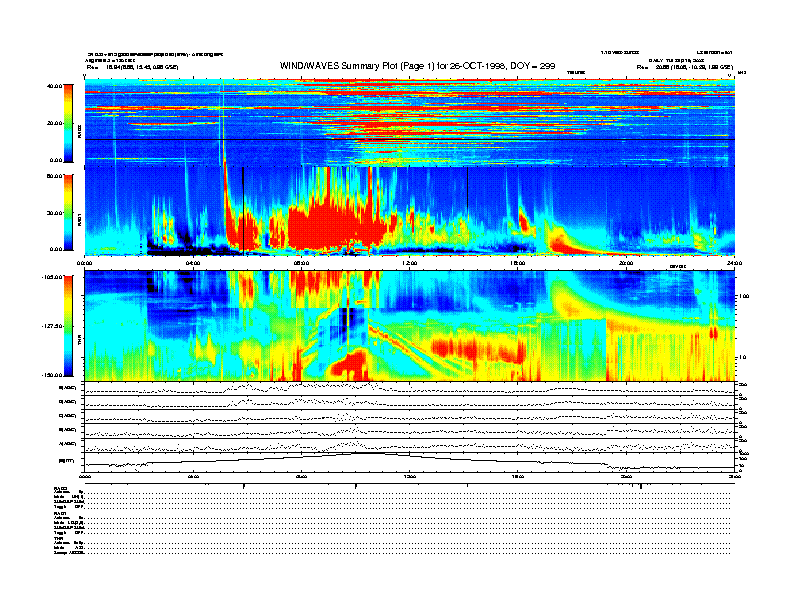Click the 08:00 tick label below RAD1 spectrogram
The image size is (792, 612).
(301, 263)
